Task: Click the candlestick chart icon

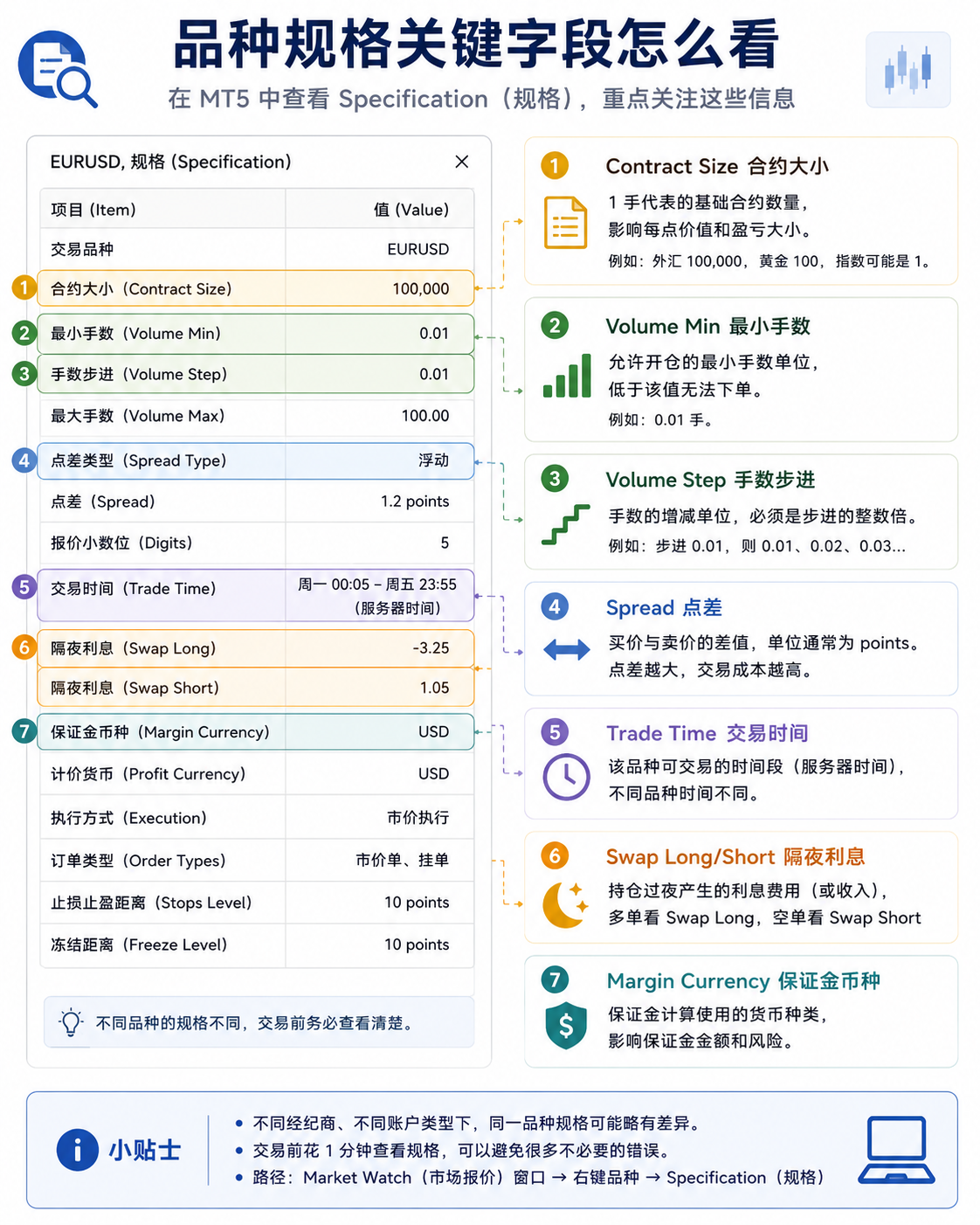Action: tap(908, 70)
